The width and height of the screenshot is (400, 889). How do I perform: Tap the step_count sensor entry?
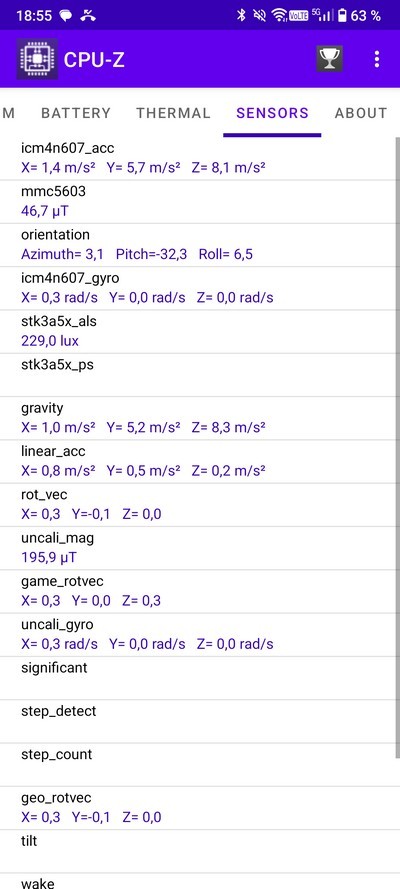coord(197,765)
